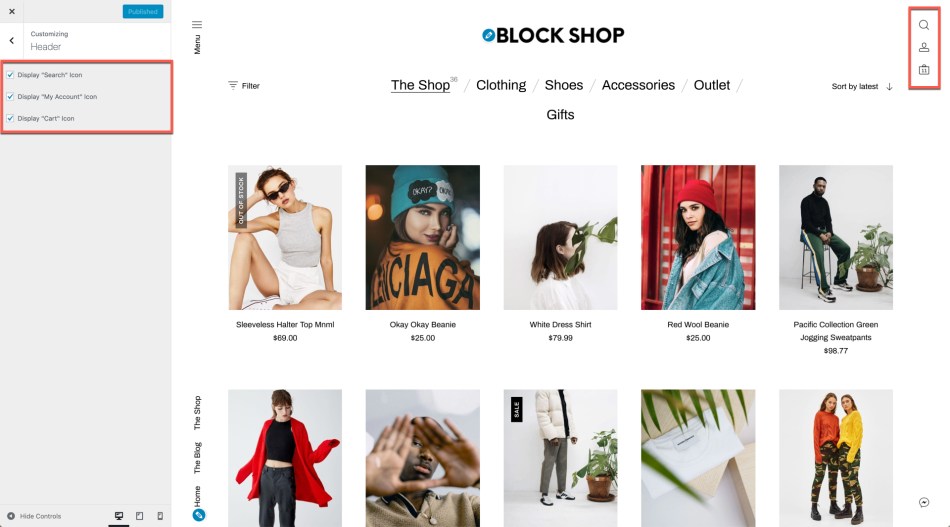Close the customizer with X icon

(x=12, y=12)
